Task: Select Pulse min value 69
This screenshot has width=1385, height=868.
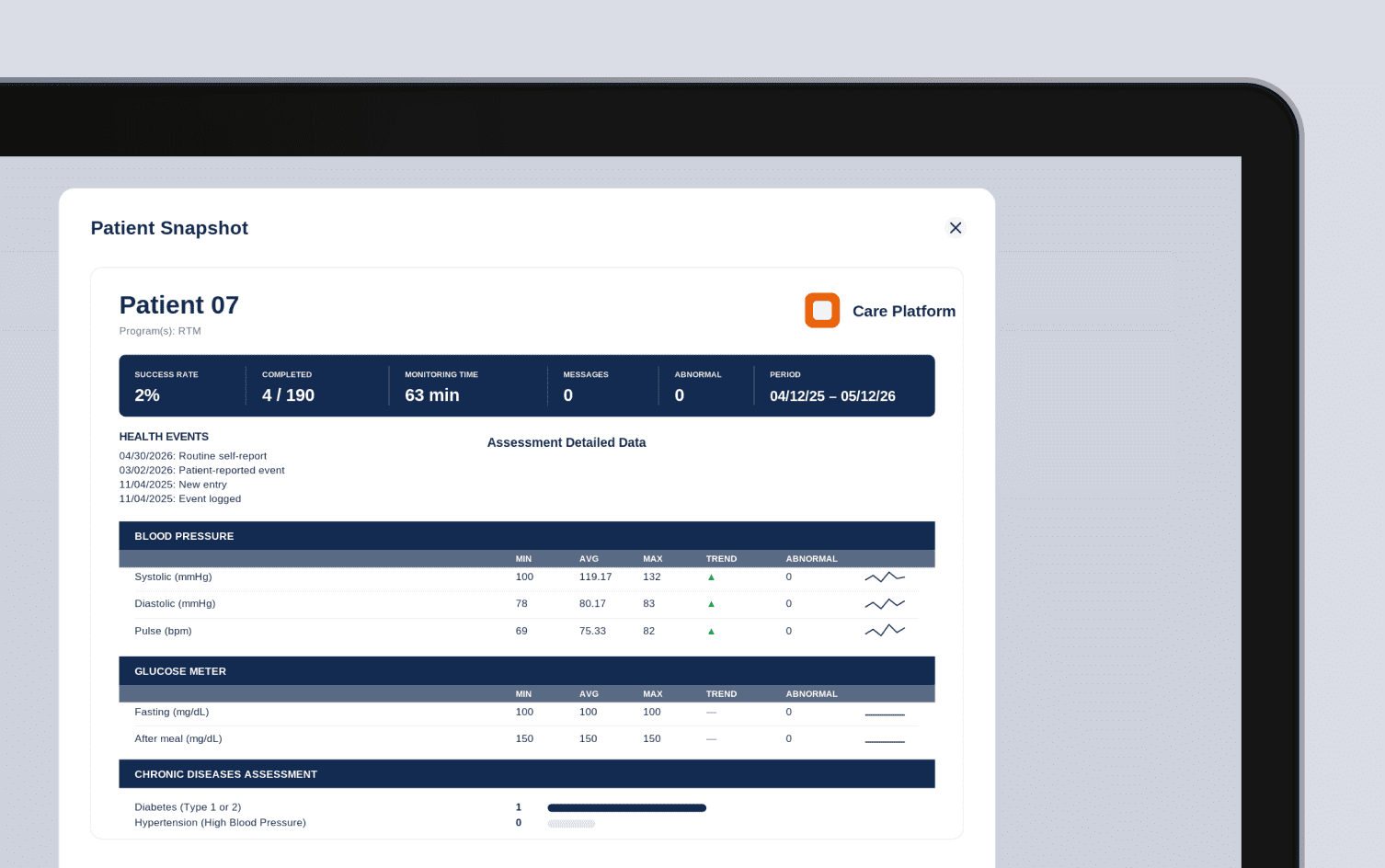Action: point(521,632)
